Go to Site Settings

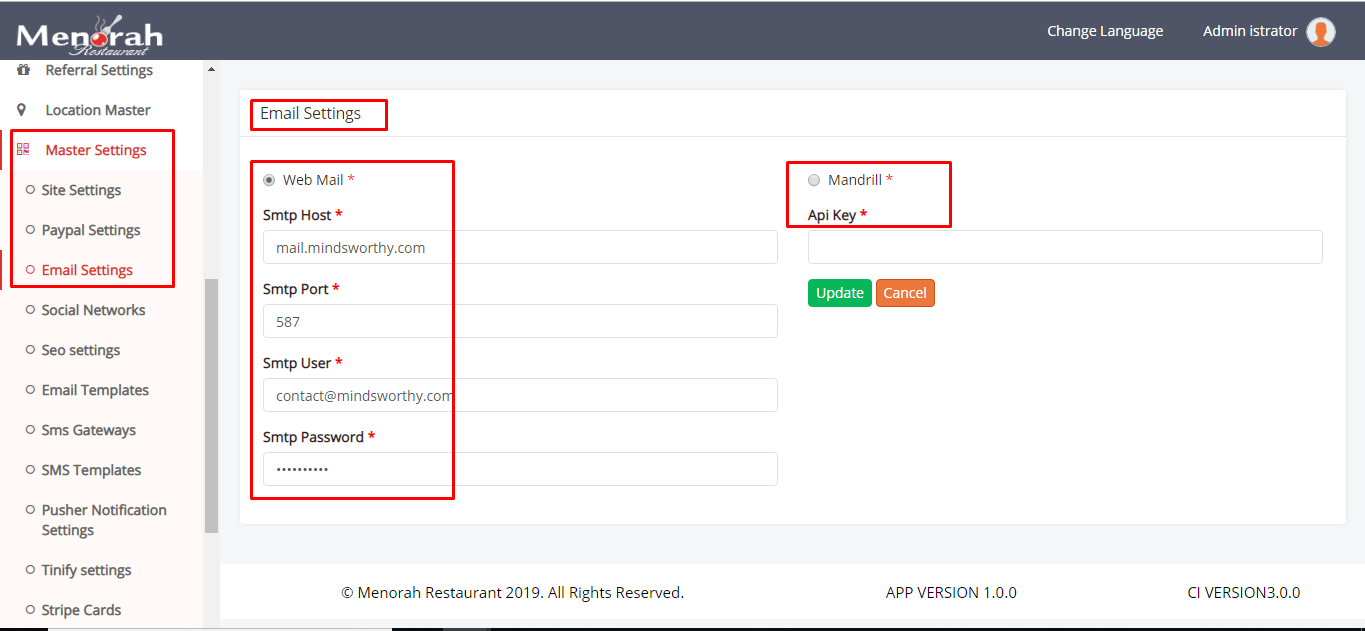[x=81, y=190]
